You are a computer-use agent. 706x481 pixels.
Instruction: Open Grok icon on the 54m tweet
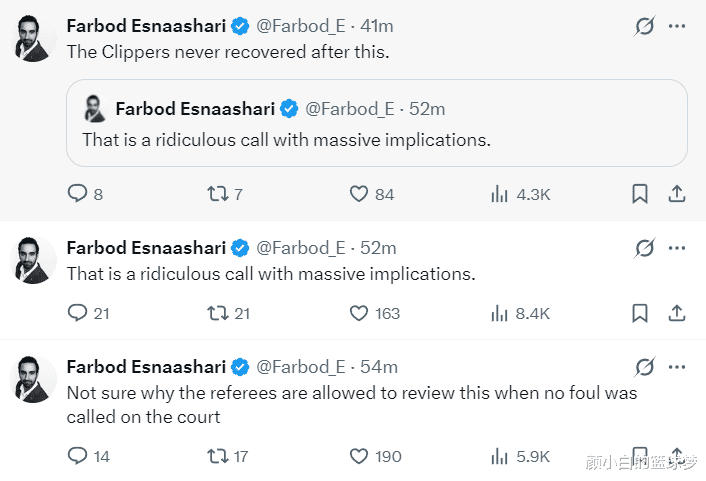coord(645,367)
